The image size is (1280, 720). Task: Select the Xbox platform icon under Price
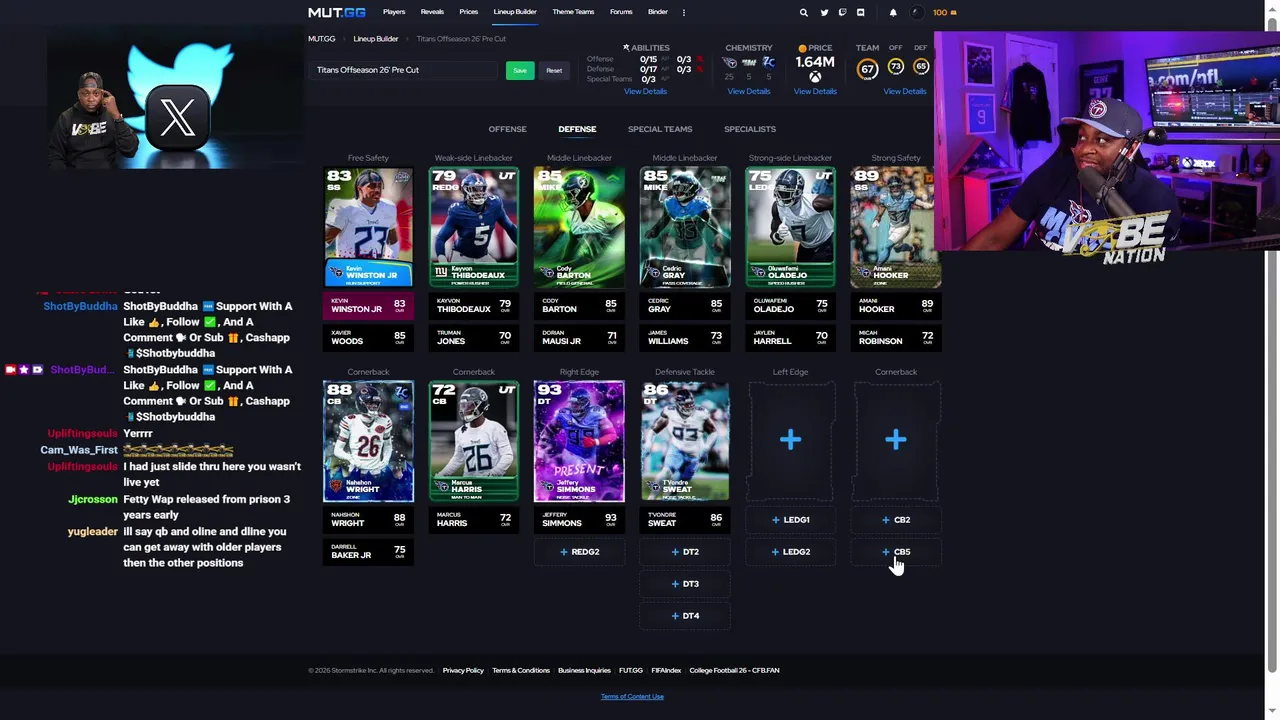(815, 77)
